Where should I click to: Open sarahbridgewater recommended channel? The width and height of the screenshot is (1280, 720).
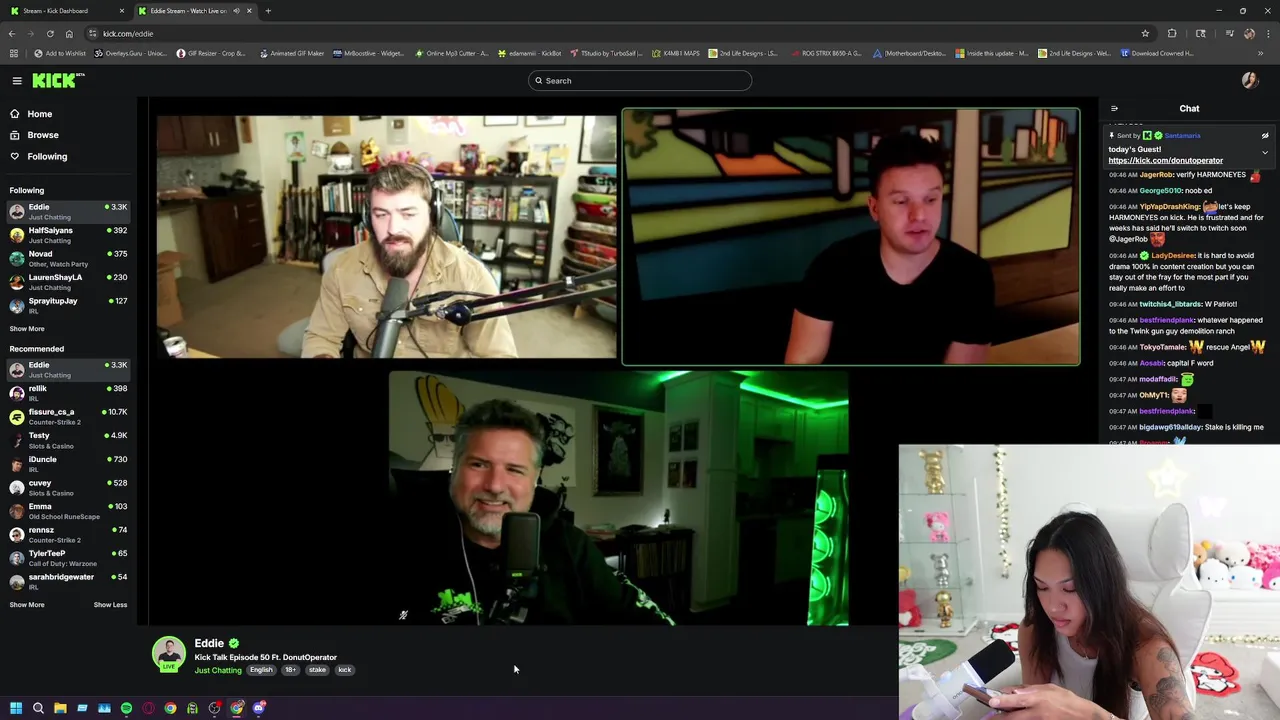tap(68, 581)
